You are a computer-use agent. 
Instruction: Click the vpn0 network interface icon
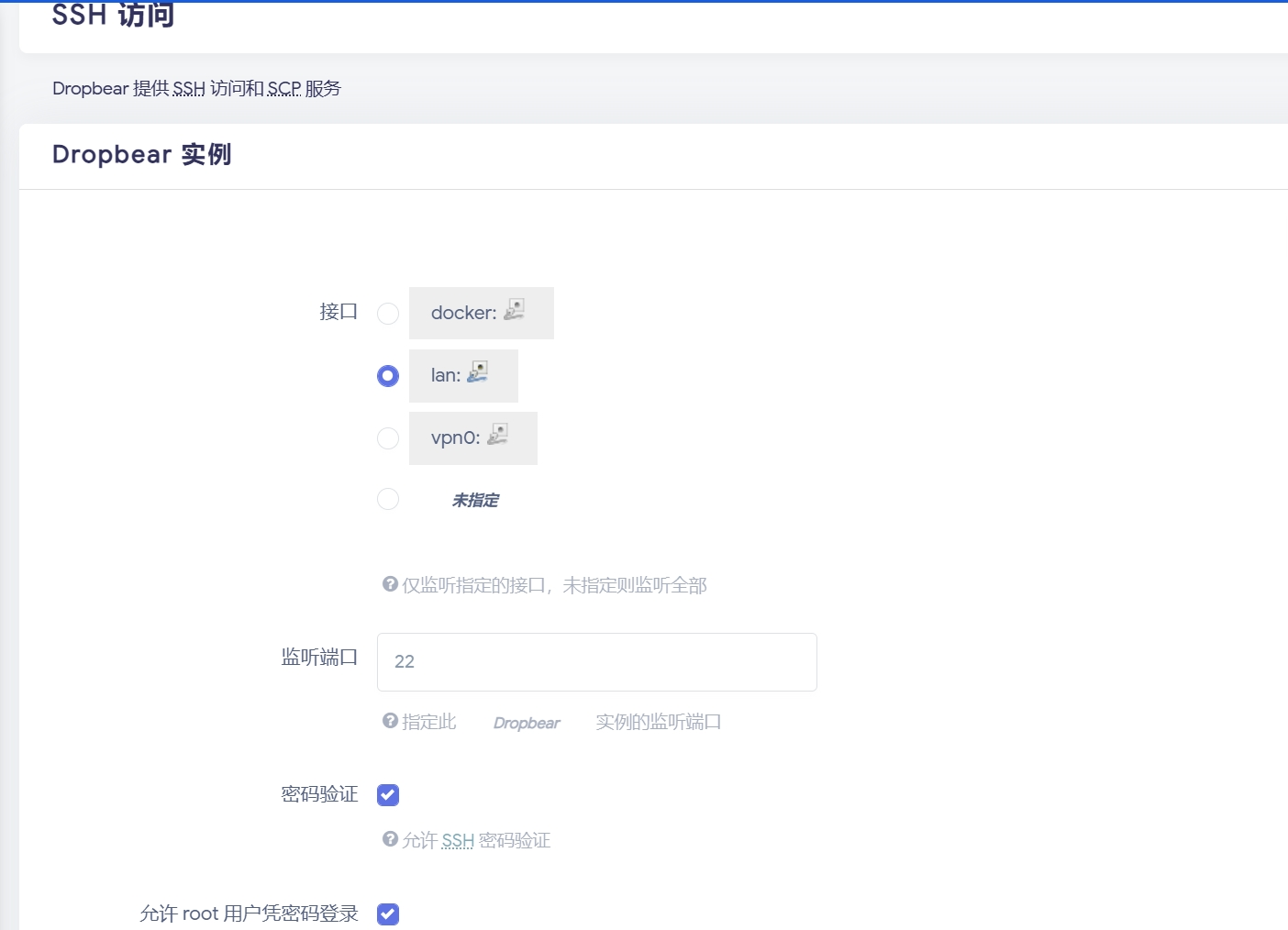498,435
